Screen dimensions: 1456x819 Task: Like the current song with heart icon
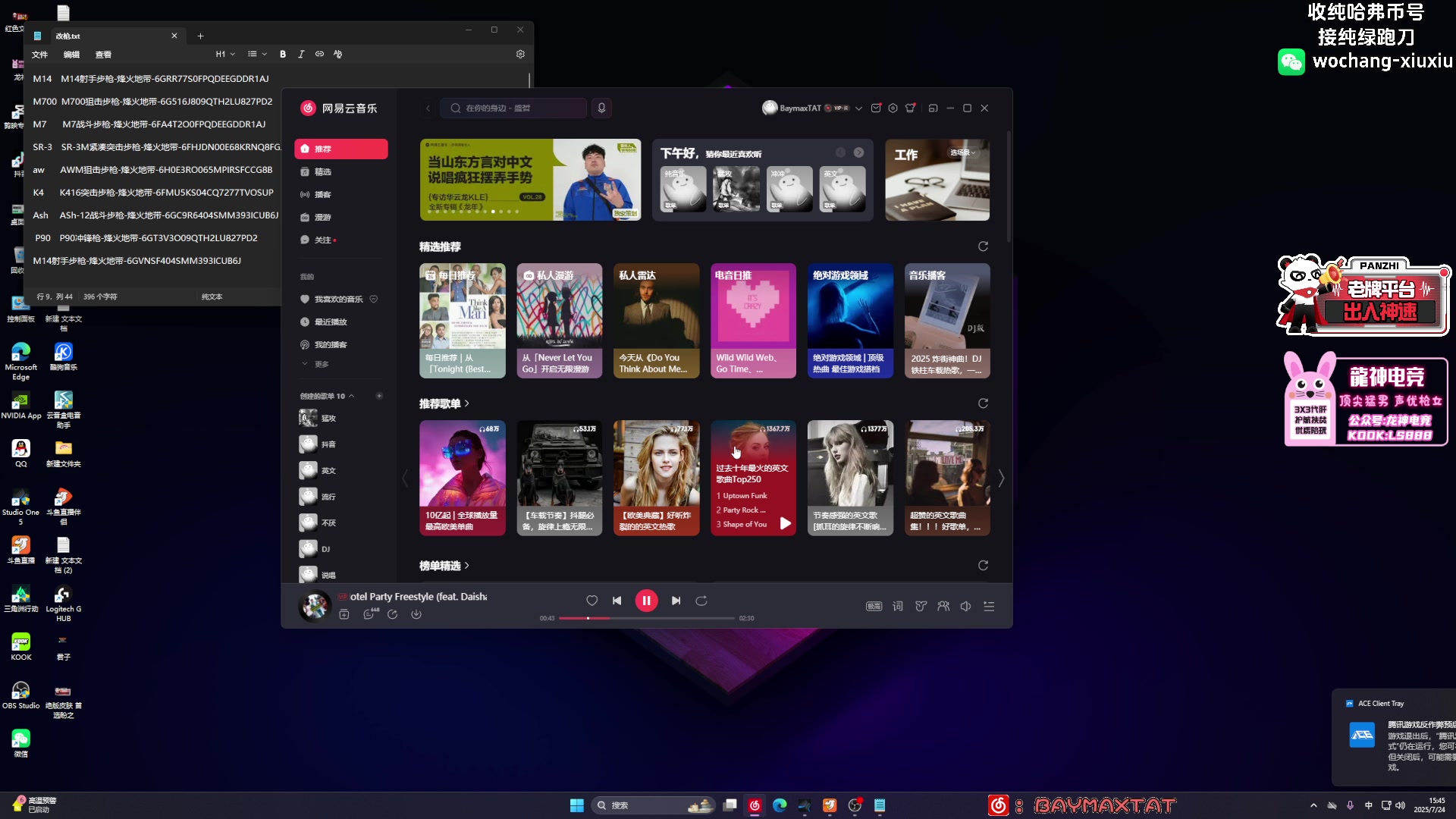click(592, 601)
